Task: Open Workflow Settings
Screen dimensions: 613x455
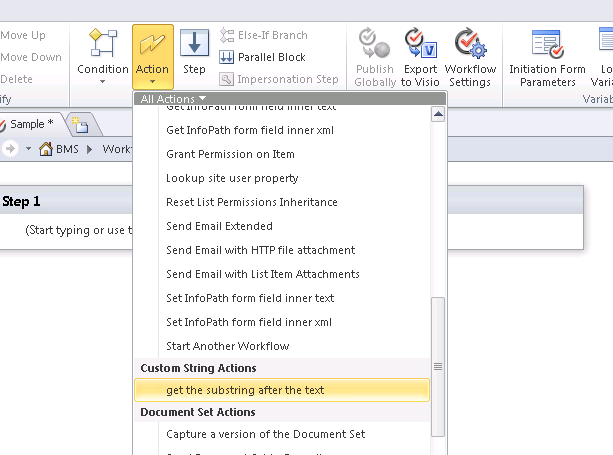Action: [x=470, y=57]
